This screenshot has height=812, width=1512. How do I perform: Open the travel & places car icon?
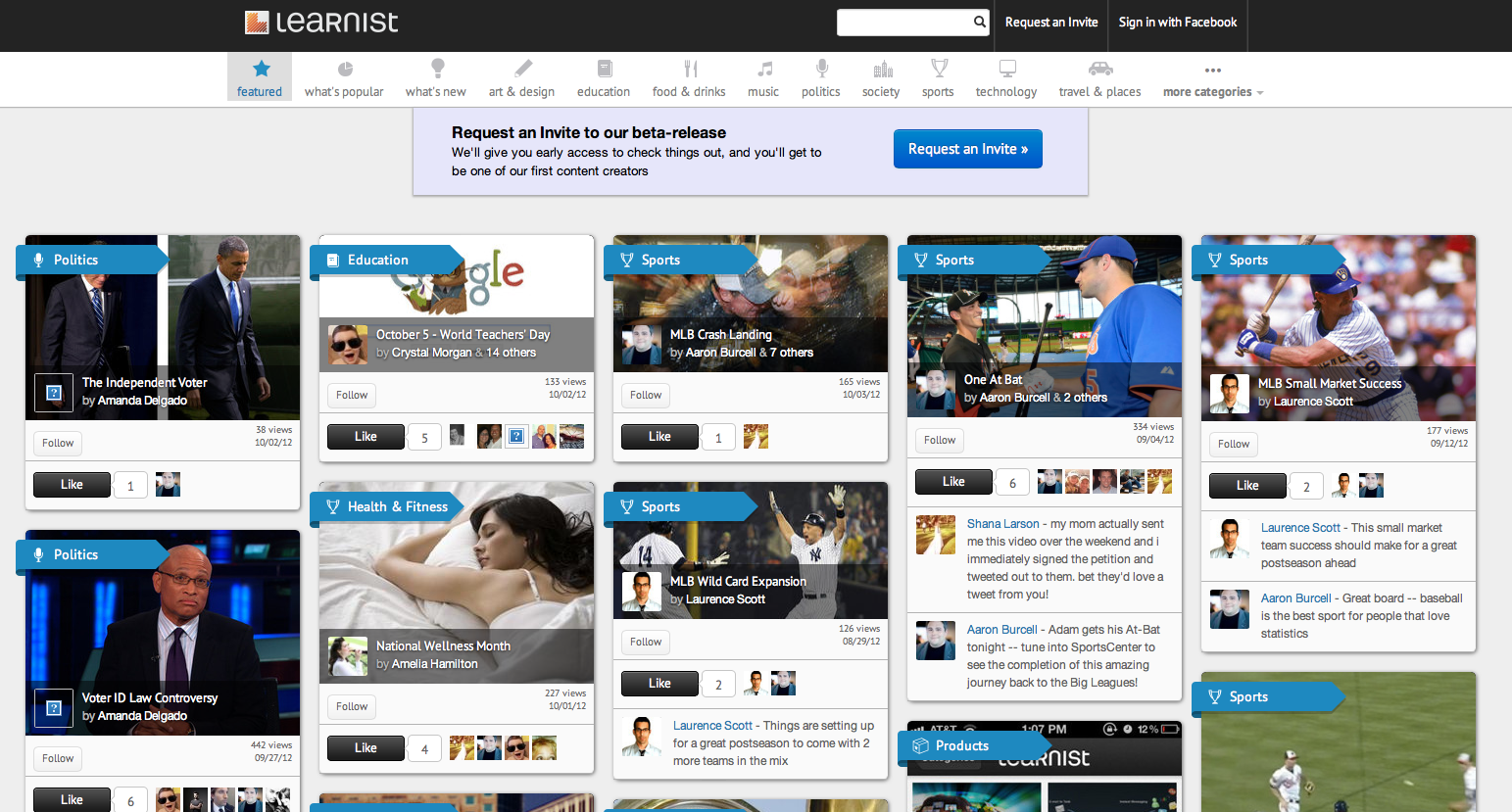[1100, 69]
